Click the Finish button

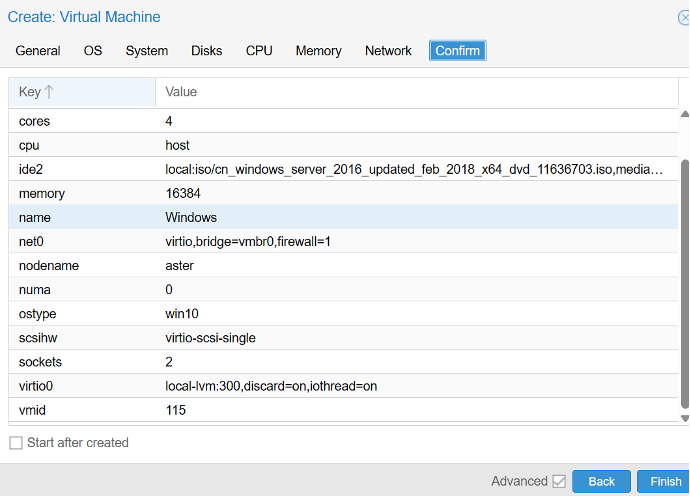[665, 481]
